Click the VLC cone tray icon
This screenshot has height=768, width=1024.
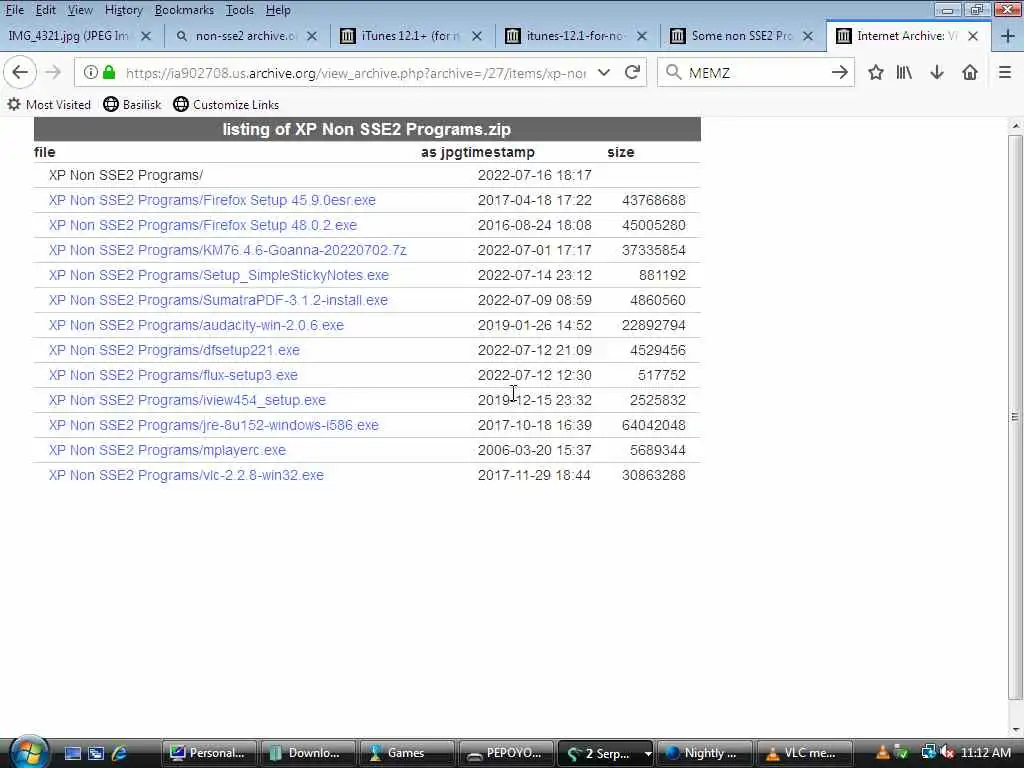click(882, 753)
